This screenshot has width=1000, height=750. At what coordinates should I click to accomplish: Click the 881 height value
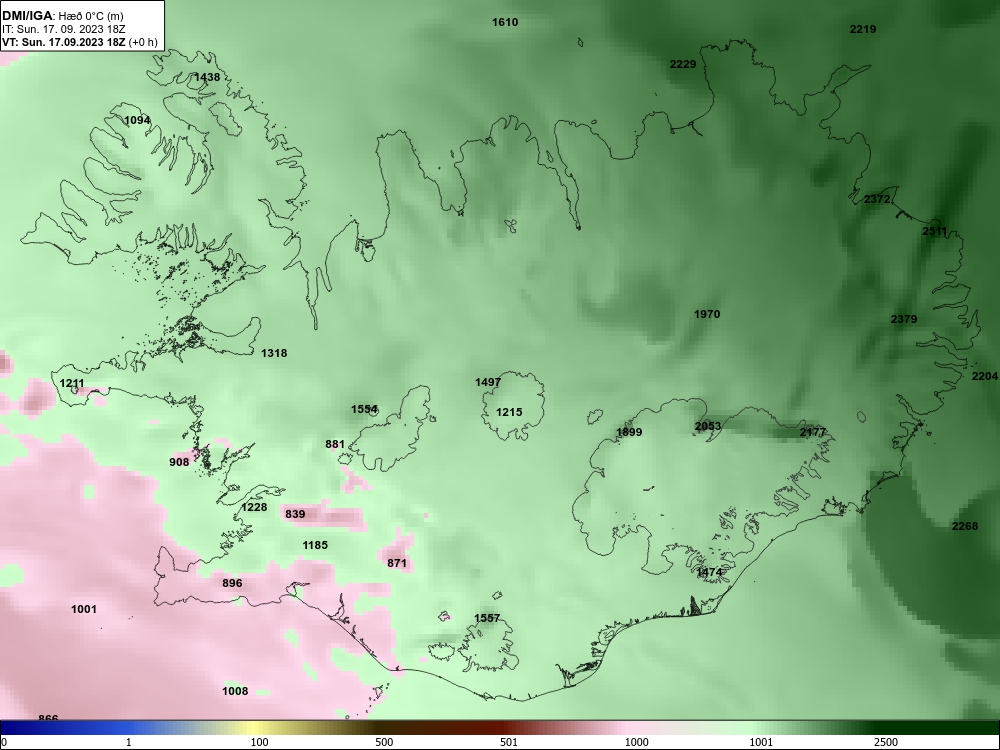[335, 445]
